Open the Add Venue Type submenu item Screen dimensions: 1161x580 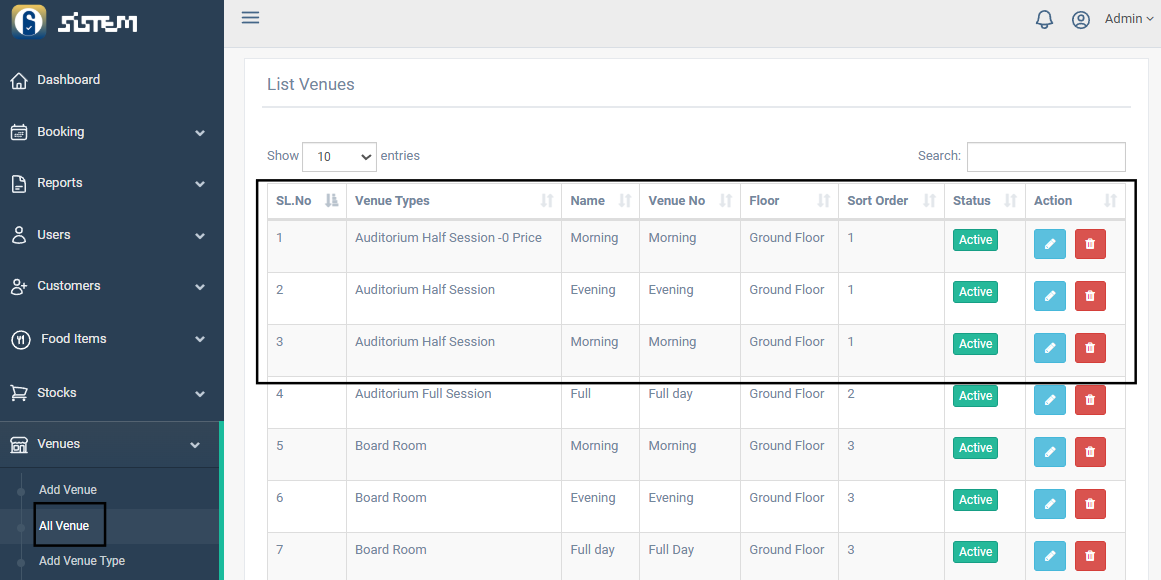pyautogui.click(x=82, y=561)
